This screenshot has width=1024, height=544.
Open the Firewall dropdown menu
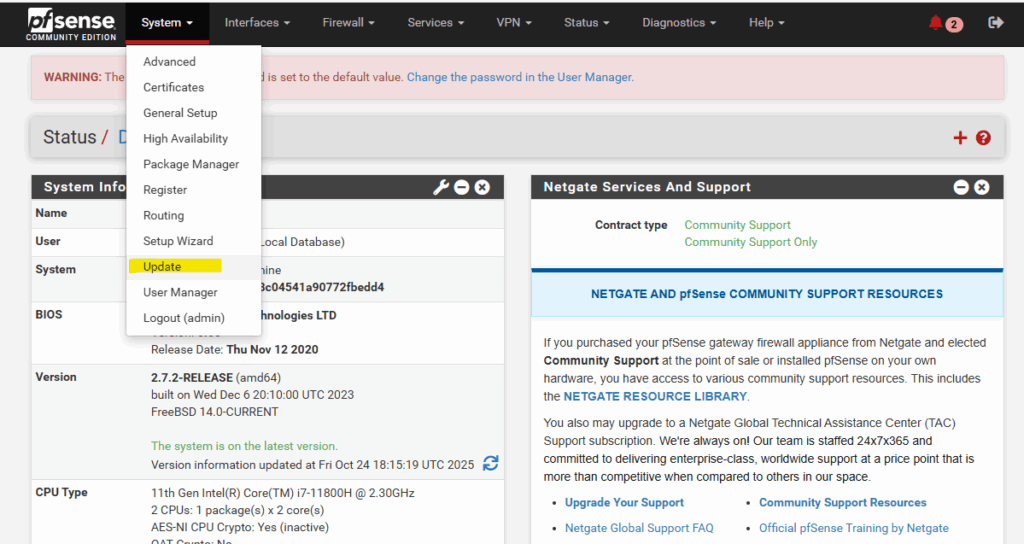coord(348,23)
